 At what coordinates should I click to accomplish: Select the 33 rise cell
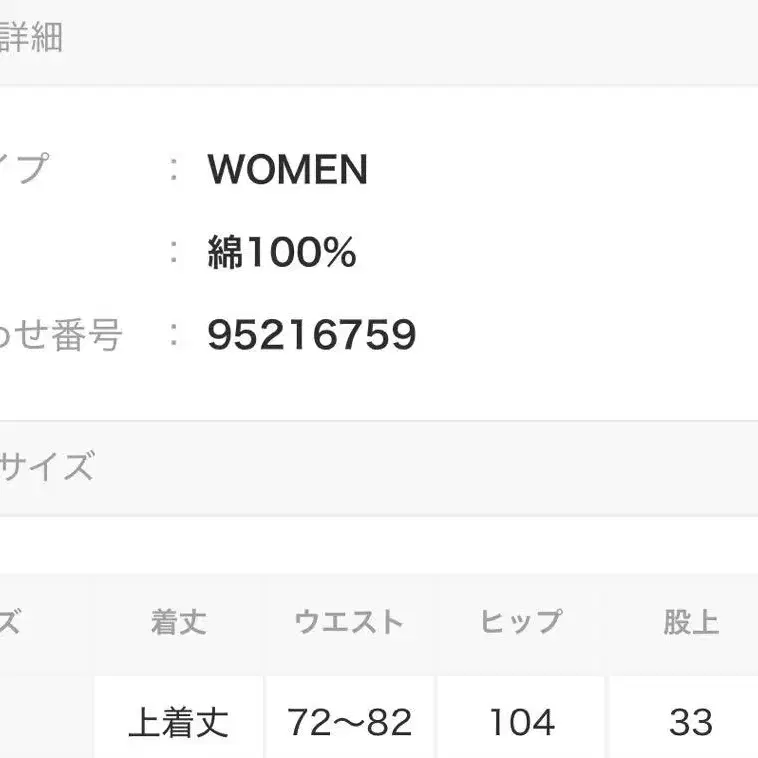[x=691, y=721]
